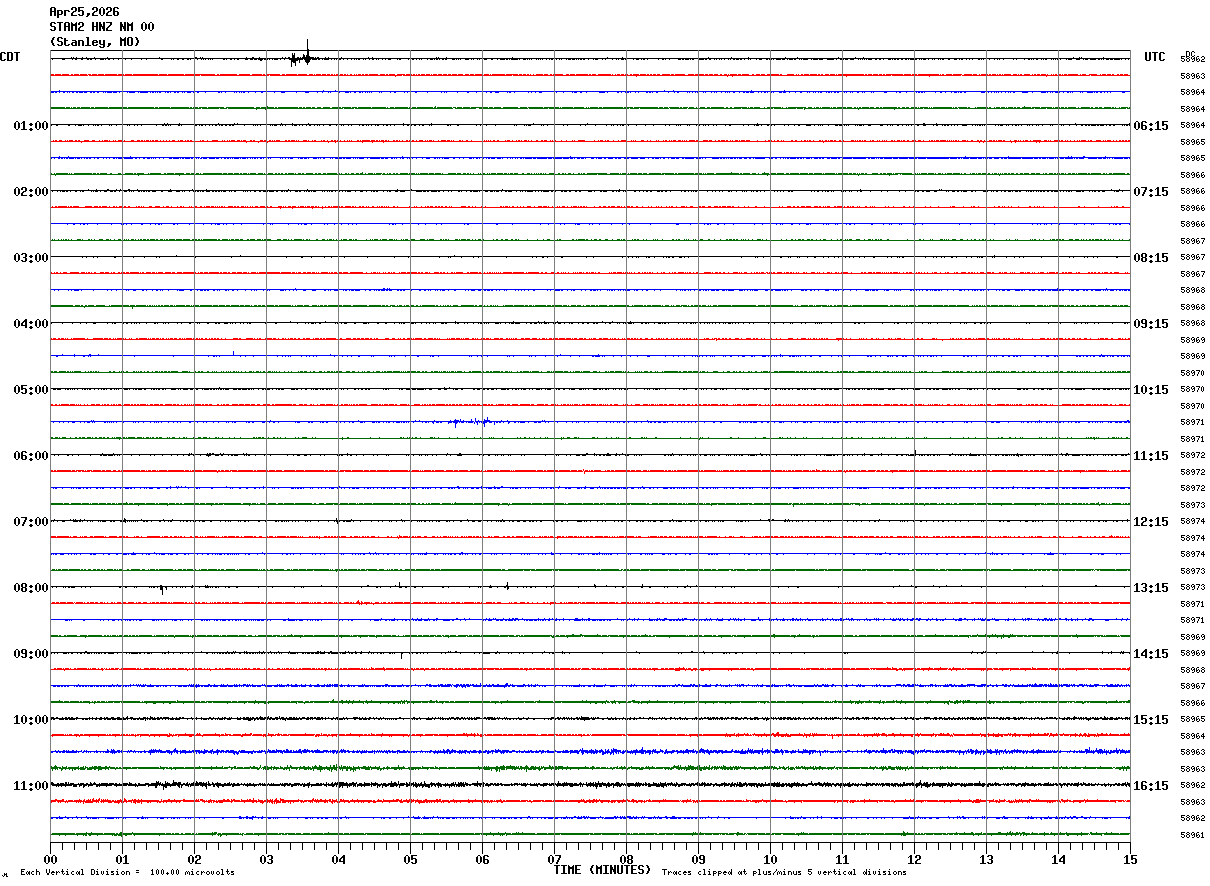Click the TIME (MINUTES) axis label
The image size is (1210, 886).
[x=602, y=870]
